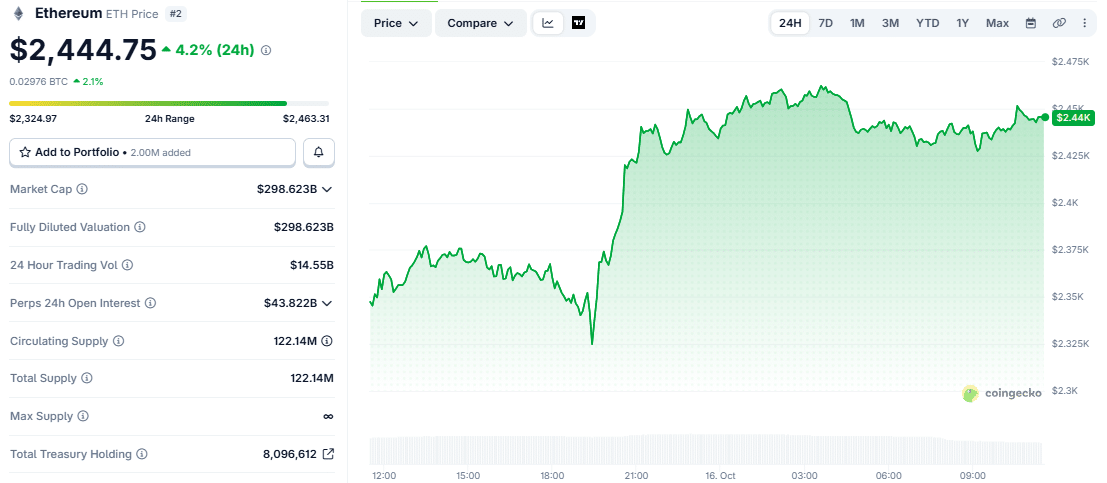Image resolution: width=1107 pixels, height=483 pixels.
Task: Click the 16. Oct axis label
Action: (x=720, y=476)
